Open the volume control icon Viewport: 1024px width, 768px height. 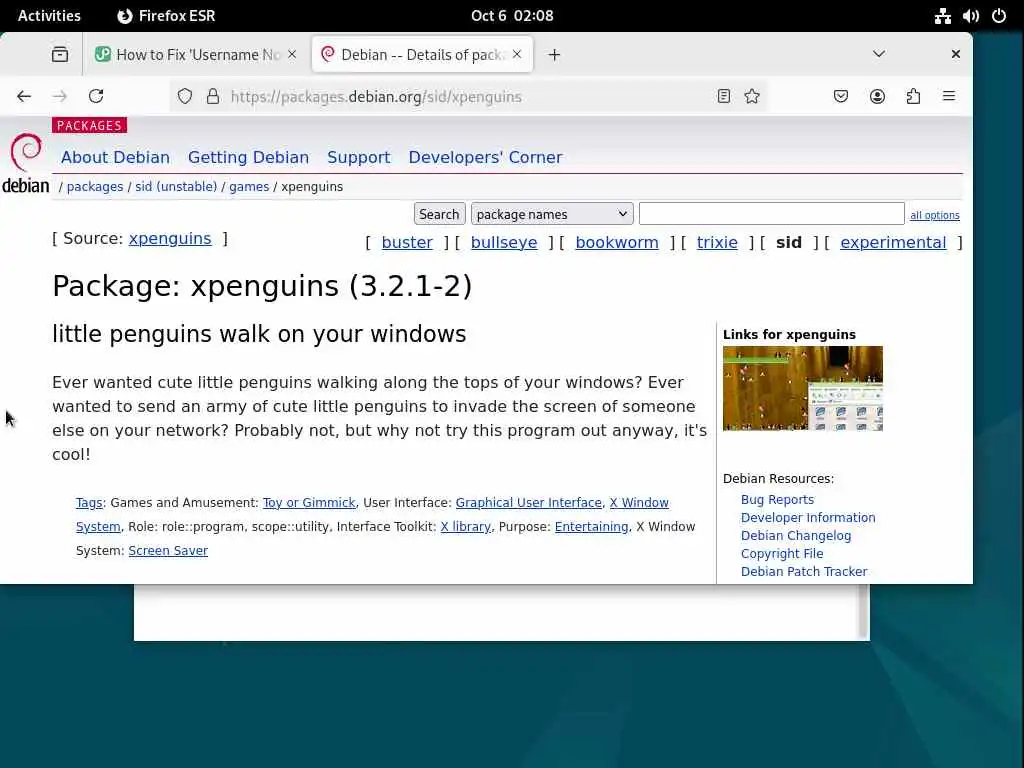coord(971,16)
